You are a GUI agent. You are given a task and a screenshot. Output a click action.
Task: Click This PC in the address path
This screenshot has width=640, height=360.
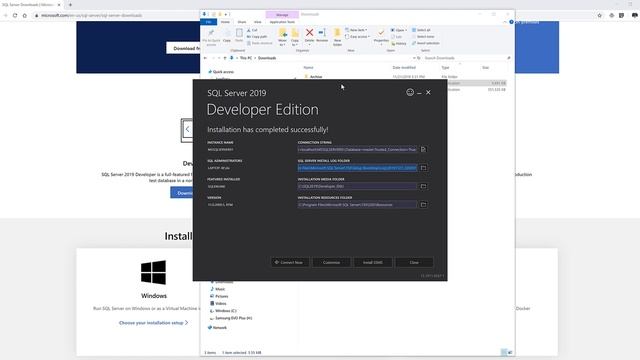pos(246,58)
